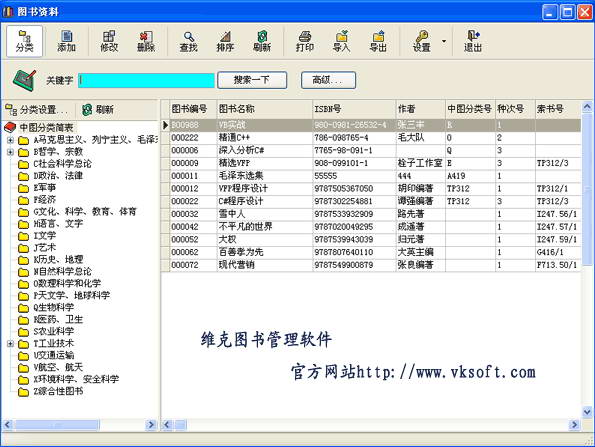595x447 pixels.
Task: Select the H语言、文字 category
Action: coord(58,224)
